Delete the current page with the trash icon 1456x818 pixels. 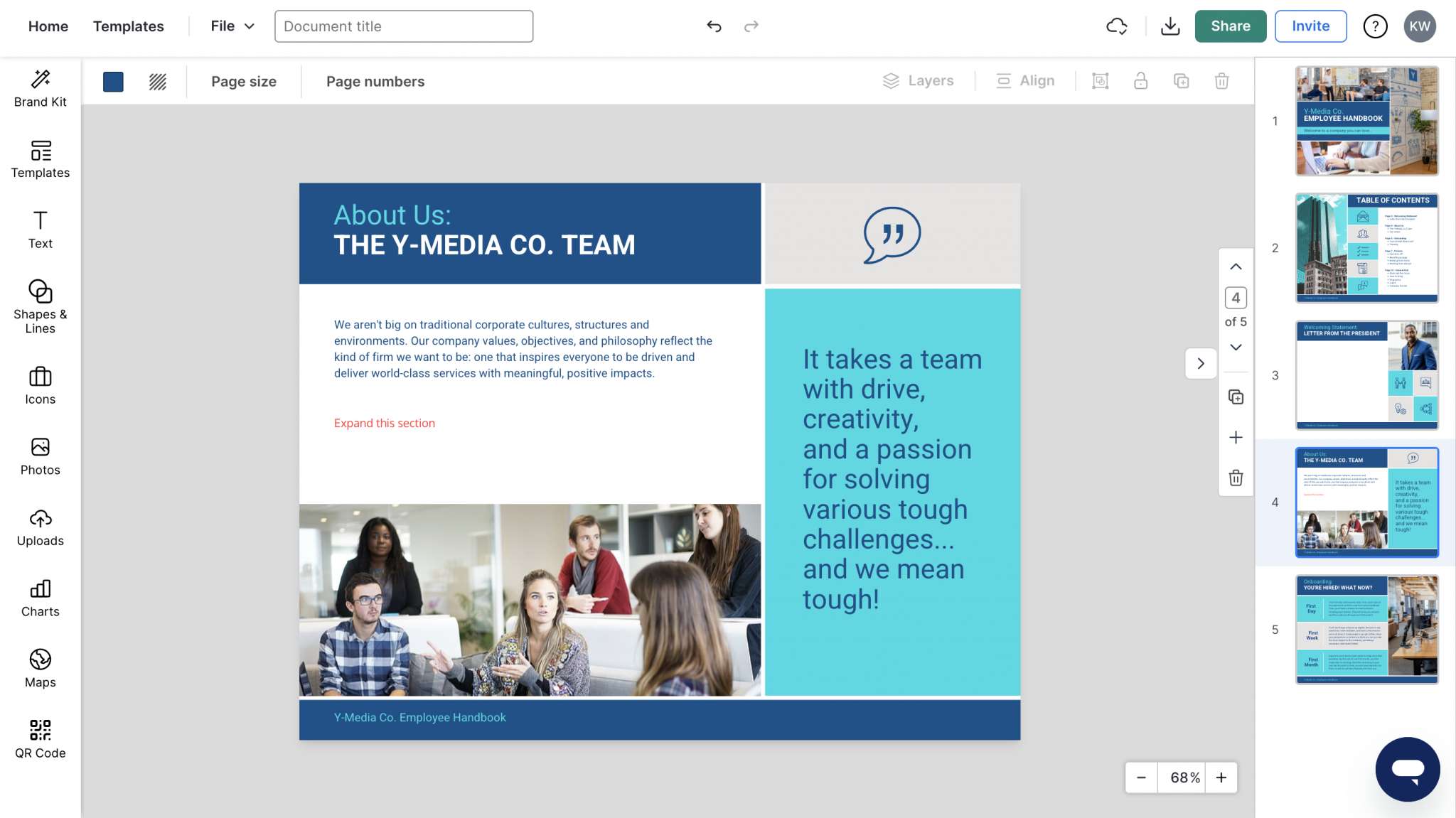tap(1236, 478)
